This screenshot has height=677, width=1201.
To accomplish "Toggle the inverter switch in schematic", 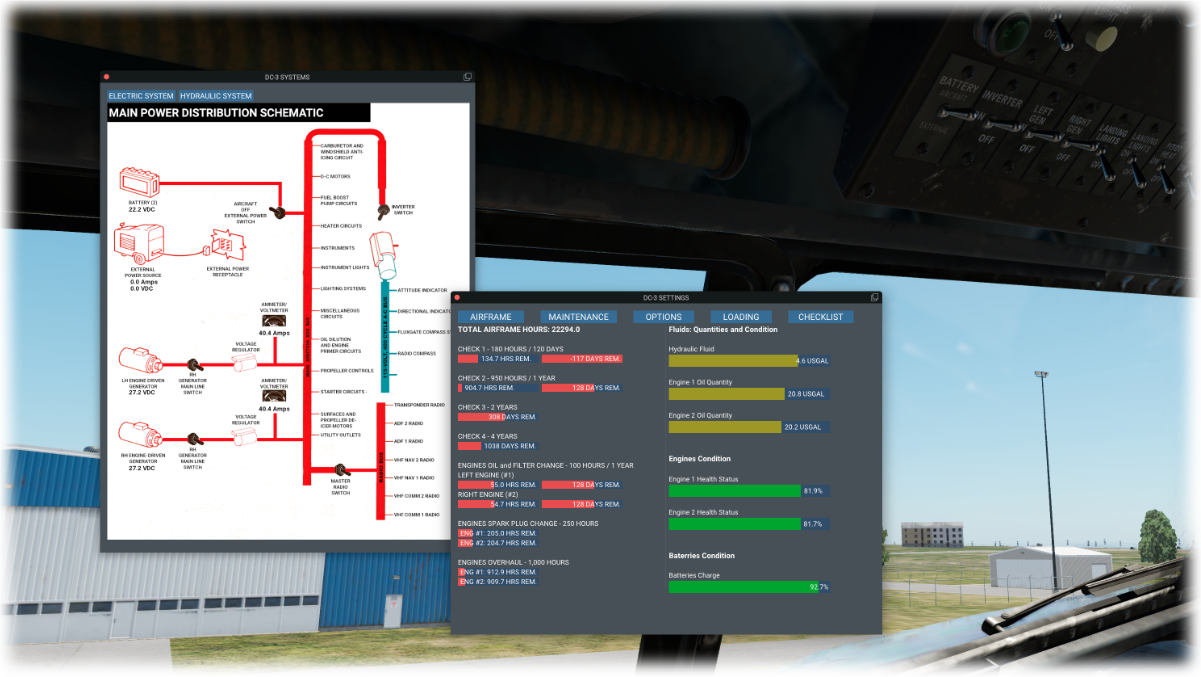I will tap(382, 210).
